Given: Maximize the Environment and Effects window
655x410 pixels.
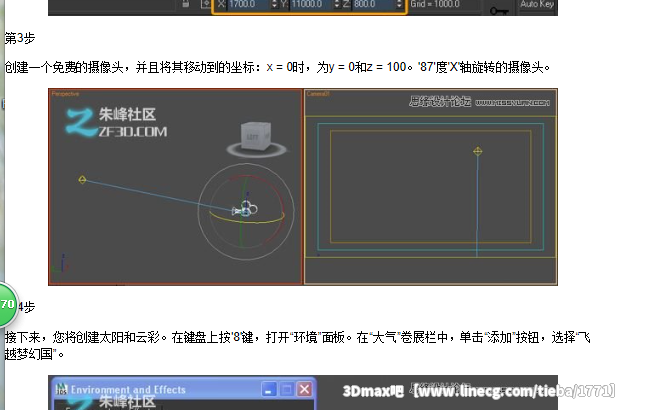Looking at the screenshot, I should coord(287,390).
